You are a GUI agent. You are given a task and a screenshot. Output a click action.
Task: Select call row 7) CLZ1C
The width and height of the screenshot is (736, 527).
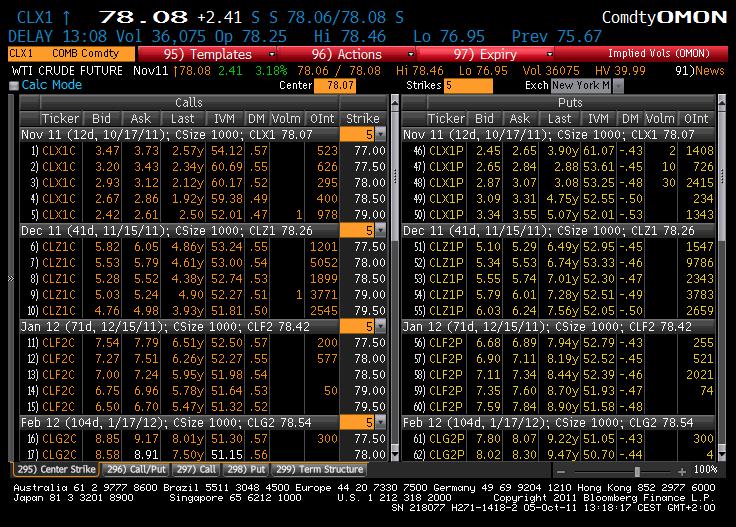point(204,262)
